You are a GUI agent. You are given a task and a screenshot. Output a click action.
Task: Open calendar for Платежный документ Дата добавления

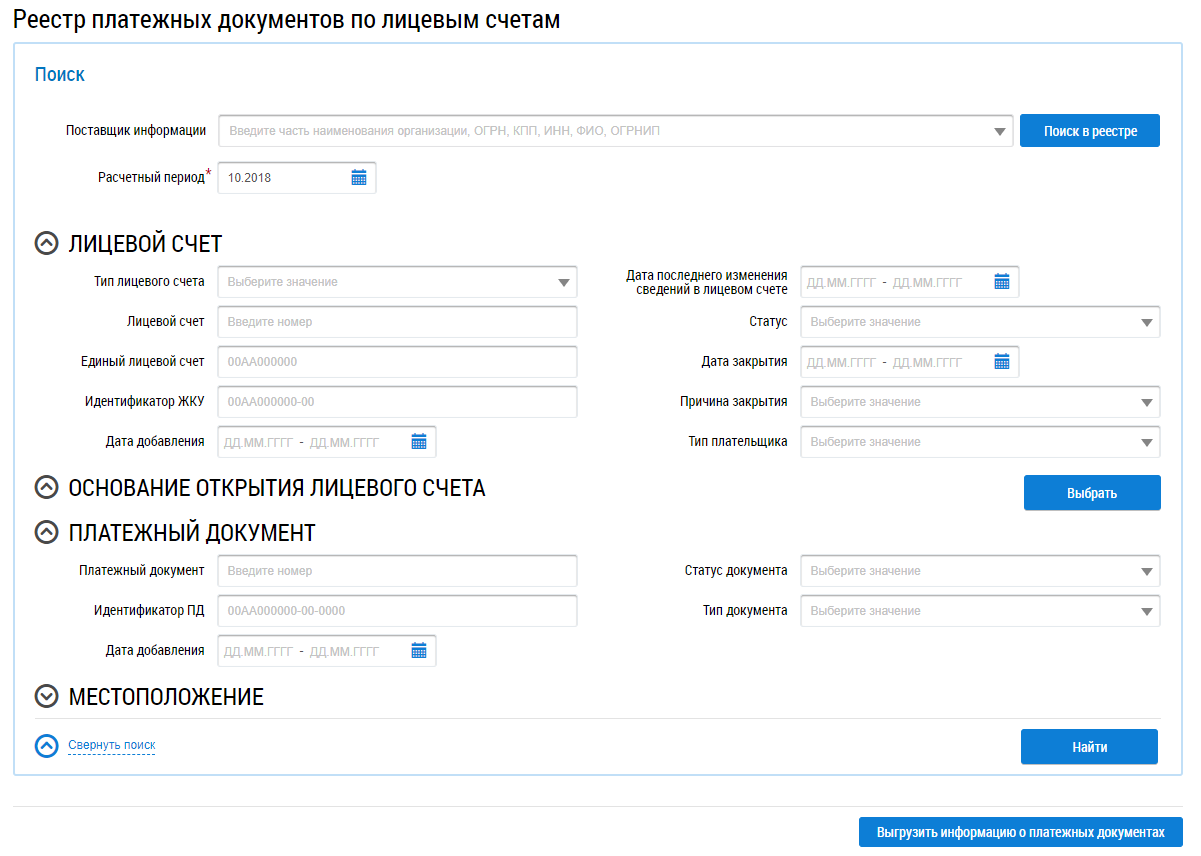click(x=419, y=651)
